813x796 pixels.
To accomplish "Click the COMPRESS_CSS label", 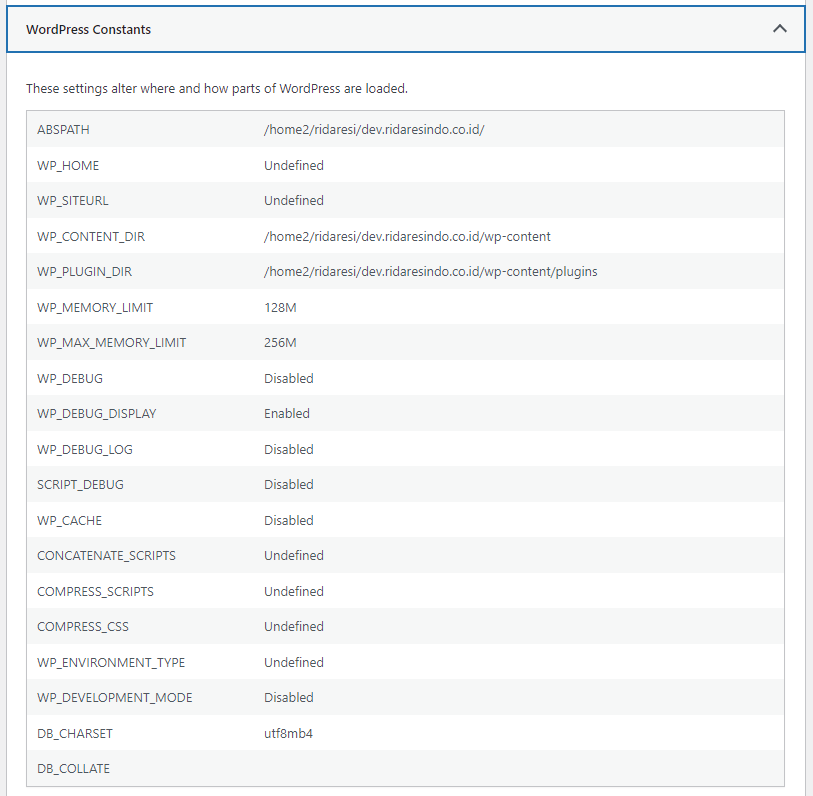I will [83, 627].
